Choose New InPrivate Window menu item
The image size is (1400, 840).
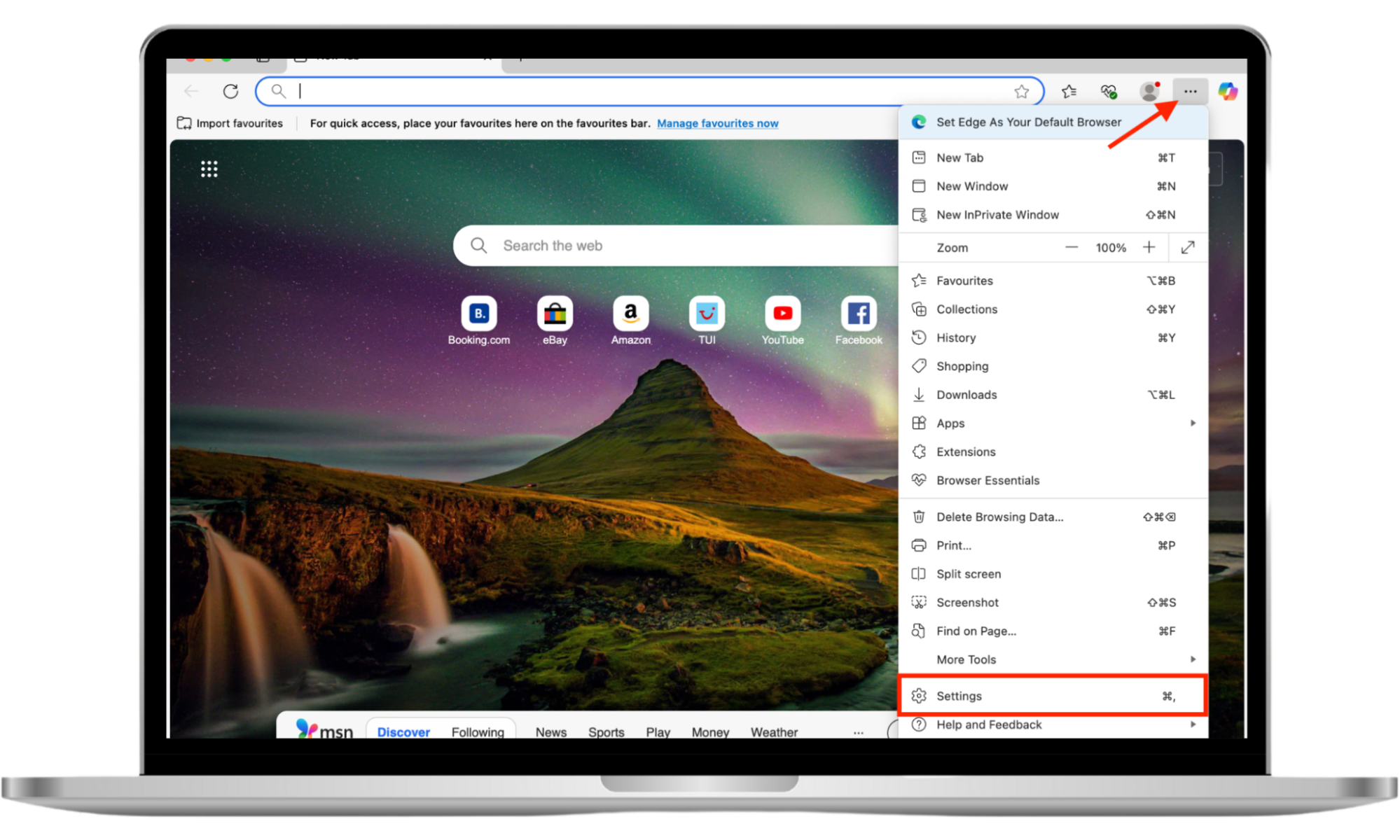tap(997, 215)
